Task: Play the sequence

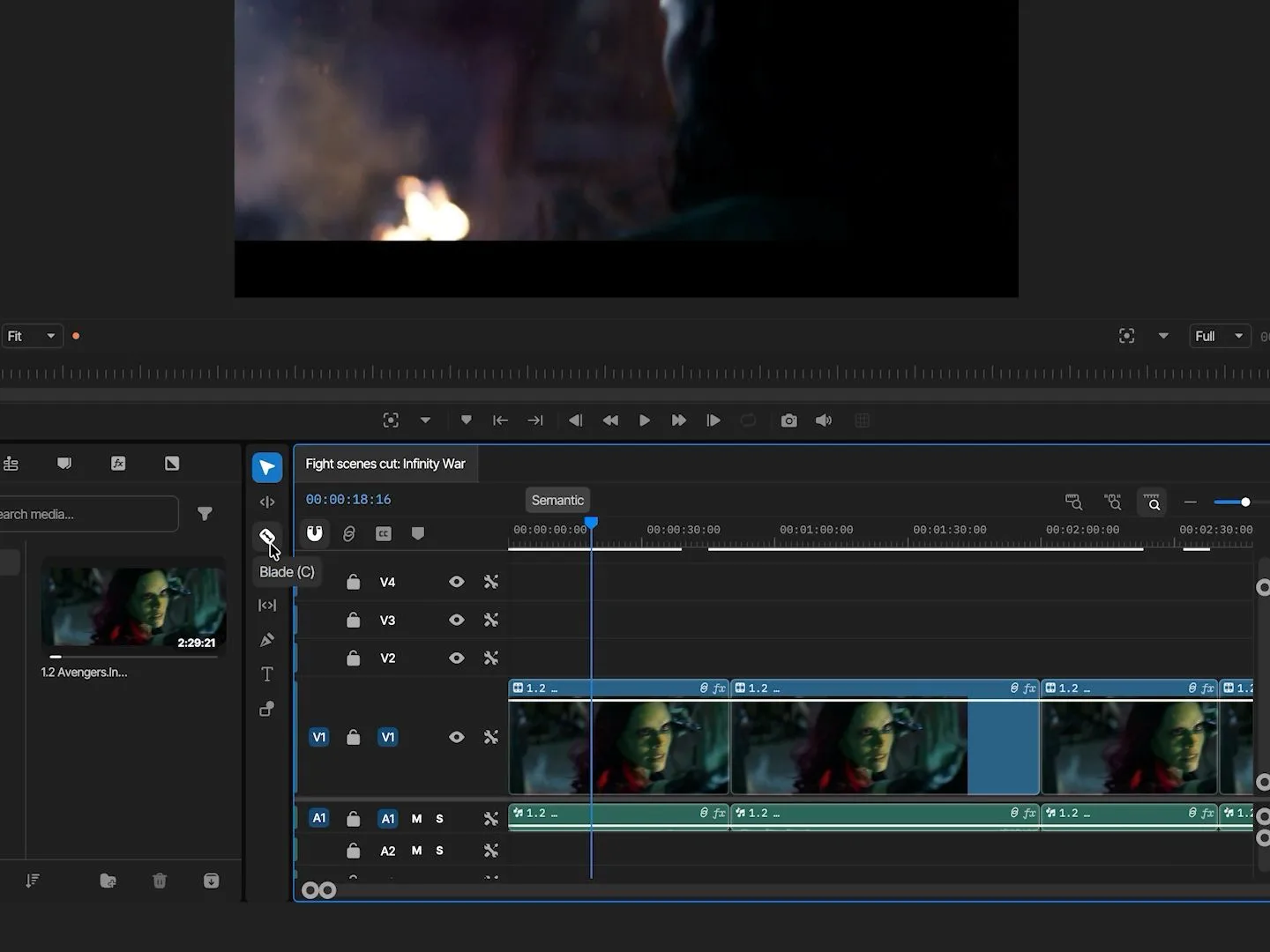Action: coord(645,420)
